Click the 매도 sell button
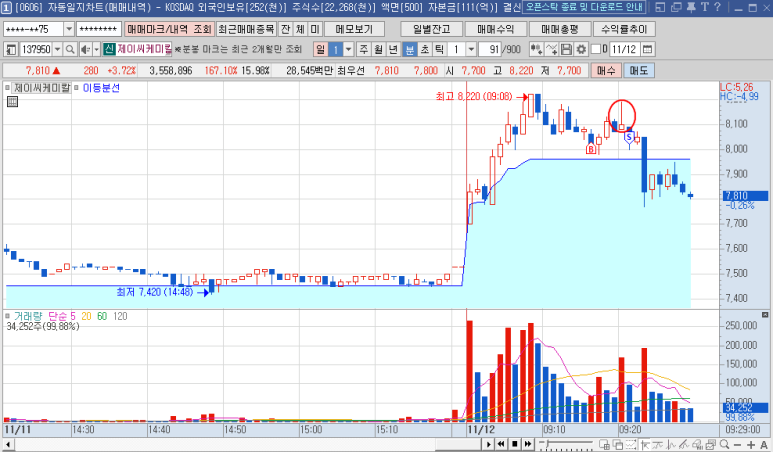 [x=638, y=70]
